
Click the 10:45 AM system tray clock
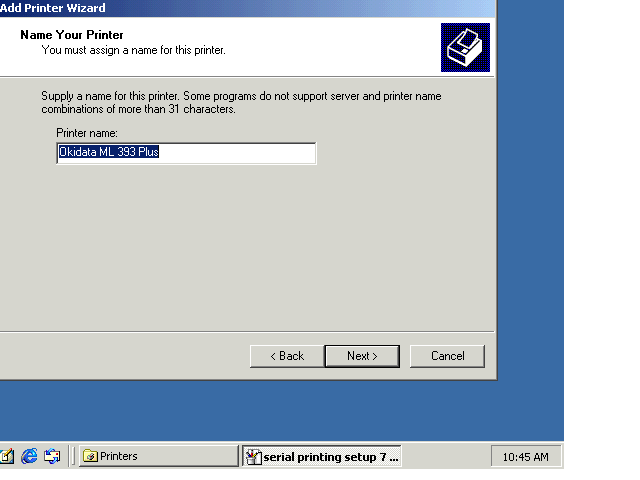[x=525, y=457]
